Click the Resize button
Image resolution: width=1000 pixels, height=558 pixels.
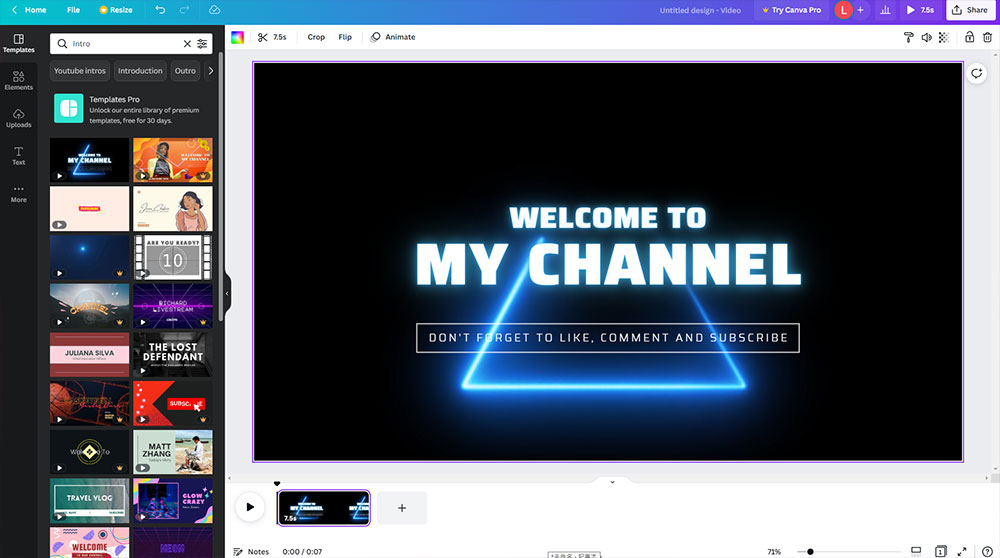pos(116,10)
